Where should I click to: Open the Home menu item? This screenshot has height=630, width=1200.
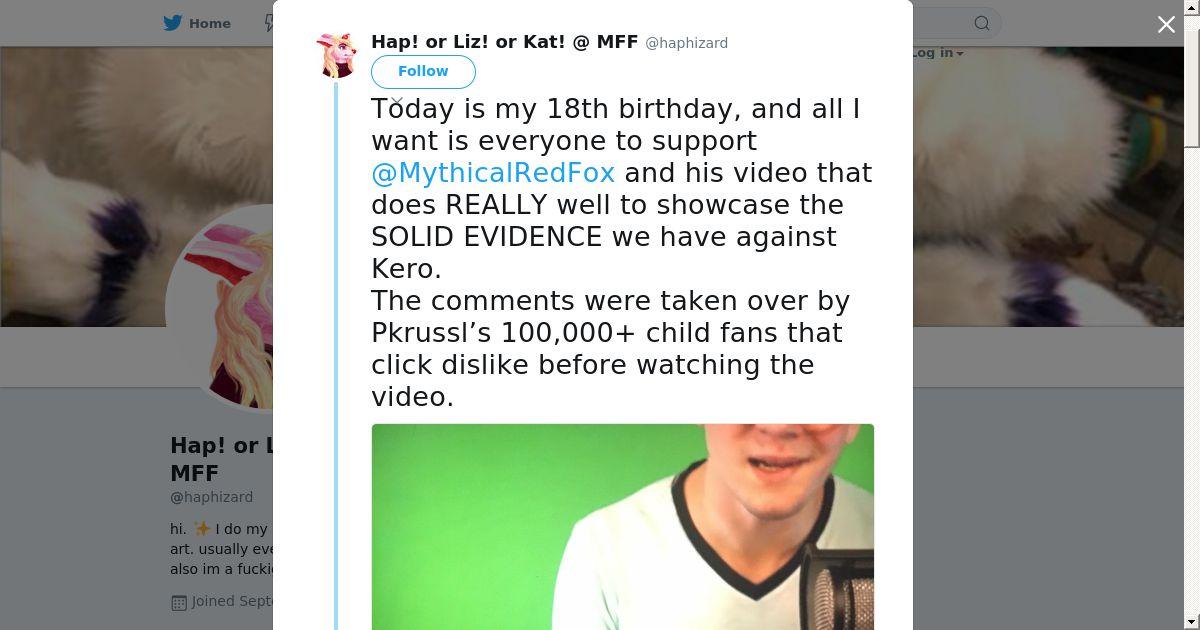(x=209, y=23)
